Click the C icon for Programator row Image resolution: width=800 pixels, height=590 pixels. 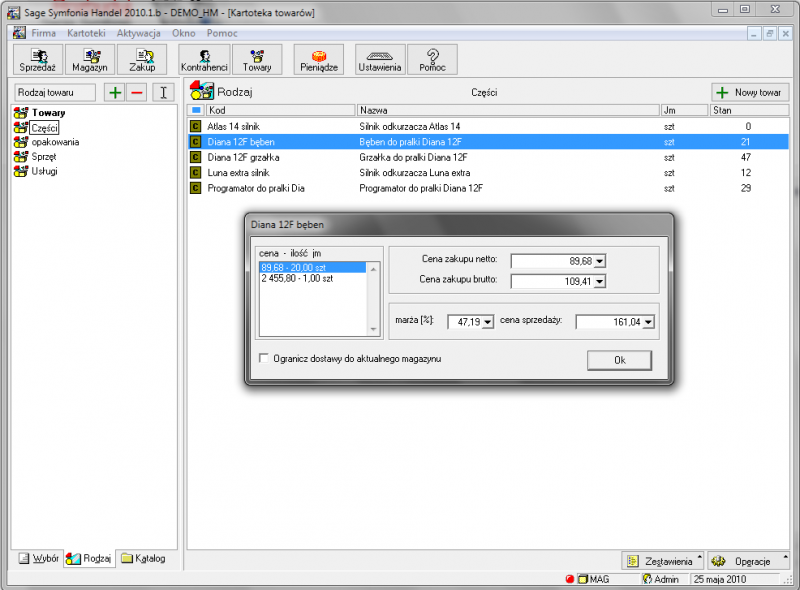(195, 188)
